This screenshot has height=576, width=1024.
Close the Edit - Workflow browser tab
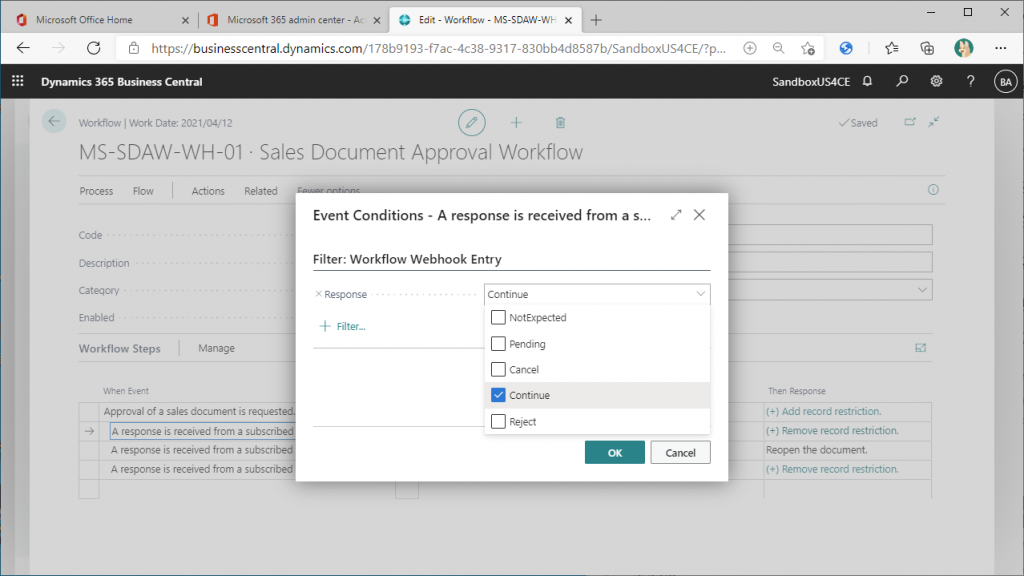(568, 20)
